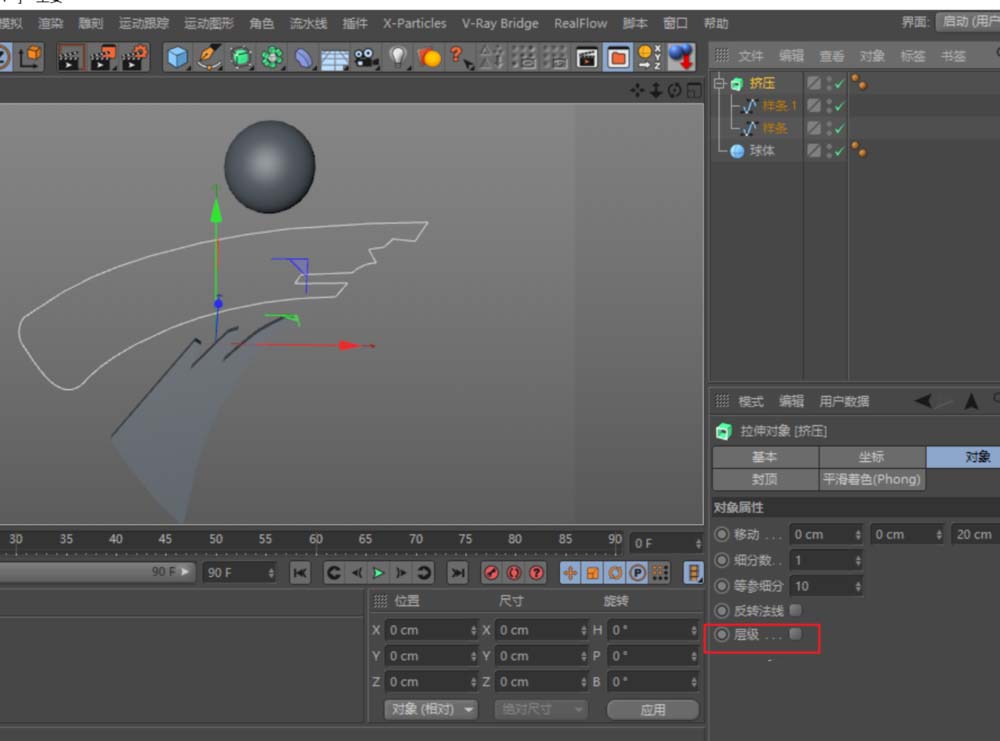Add a light using the light bulb icon
Image resolution: width=1000 pixels, height=741 pixels.
pyautogui.click(x=398, y=58)
